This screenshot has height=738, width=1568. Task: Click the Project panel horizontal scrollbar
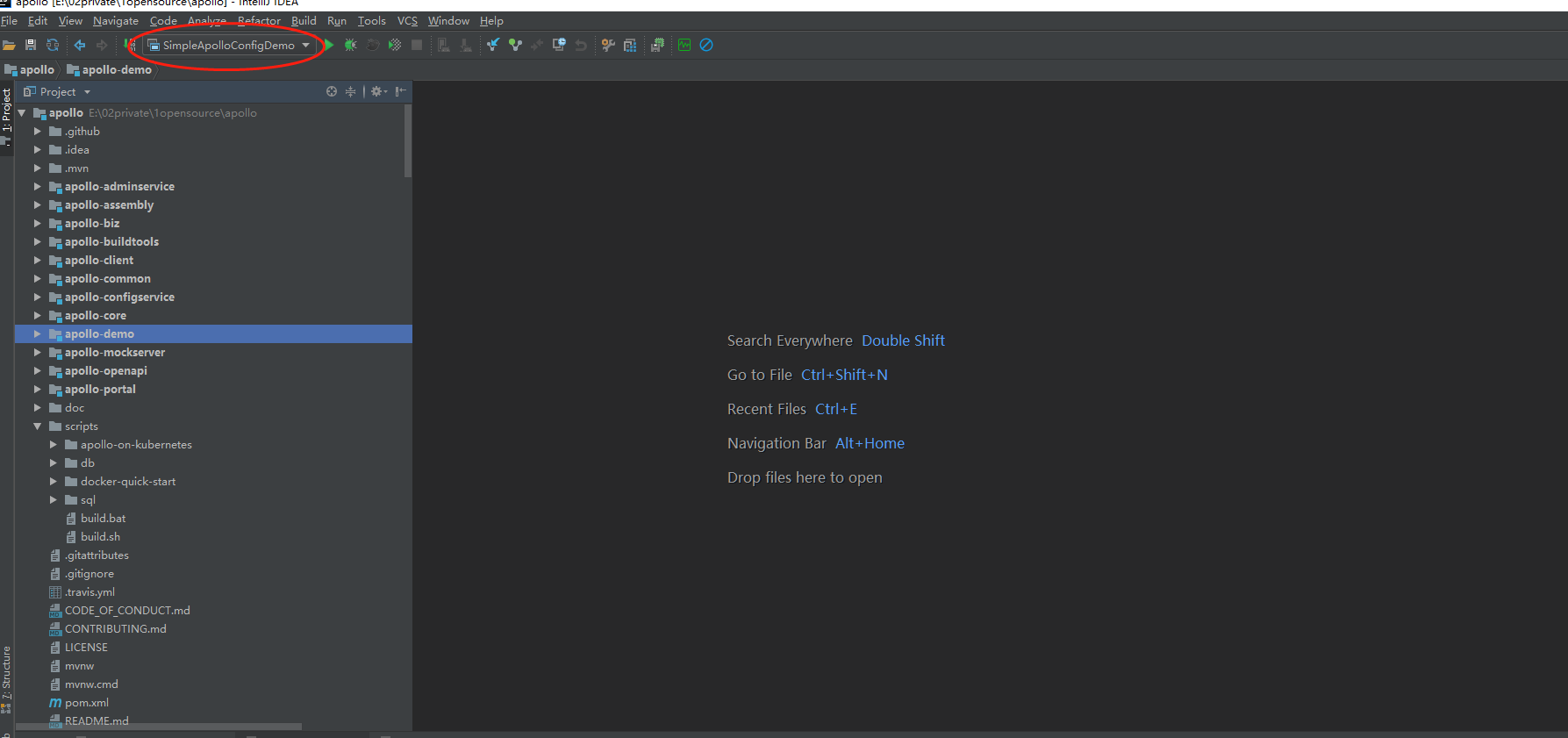tap(158, 727)
